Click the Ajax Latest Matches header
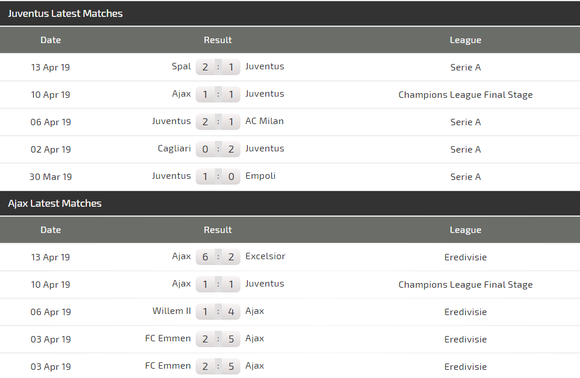 click(x=55, y=203)
